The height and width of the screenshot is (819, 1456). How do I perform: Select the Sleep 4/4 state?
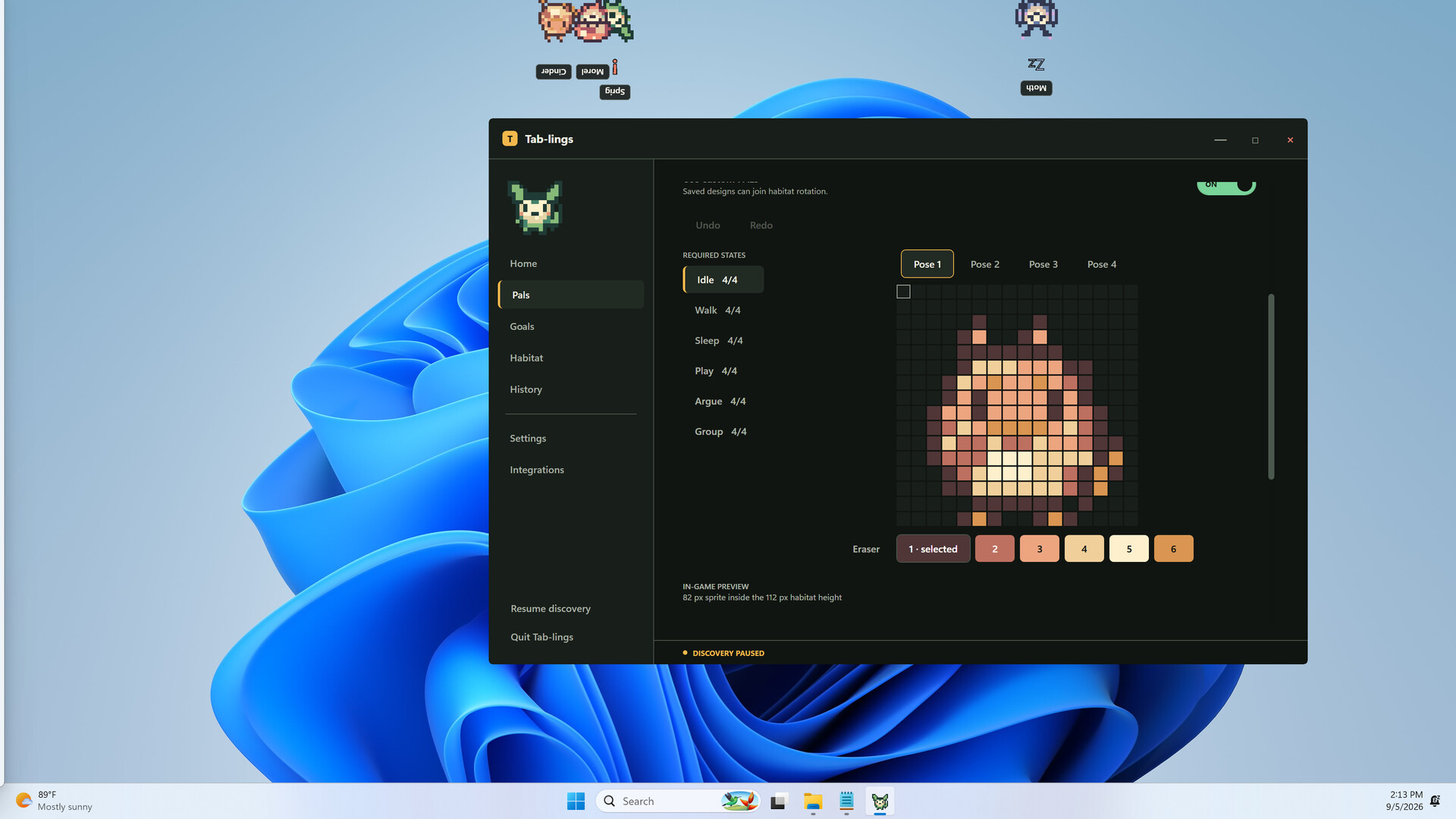pyautogui.click(x=718, y=340)
